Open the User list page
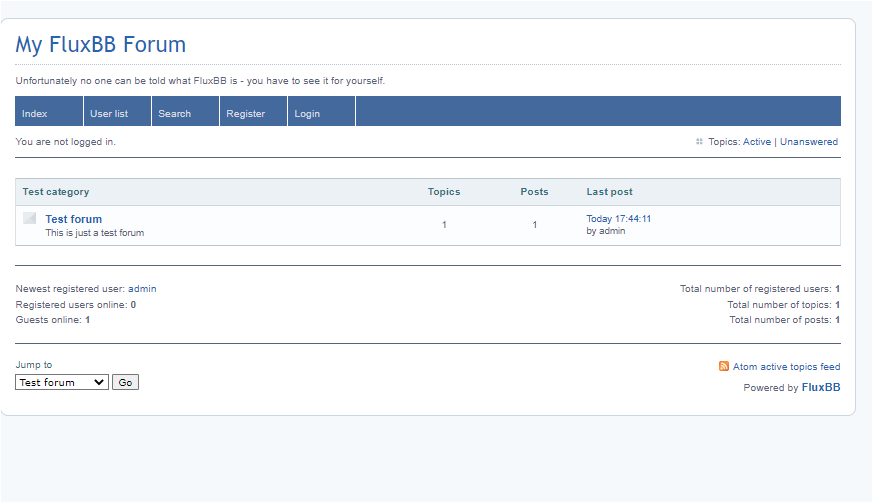Image resolution: width=873 pixels, height=503 pixels. click(117, 113)
